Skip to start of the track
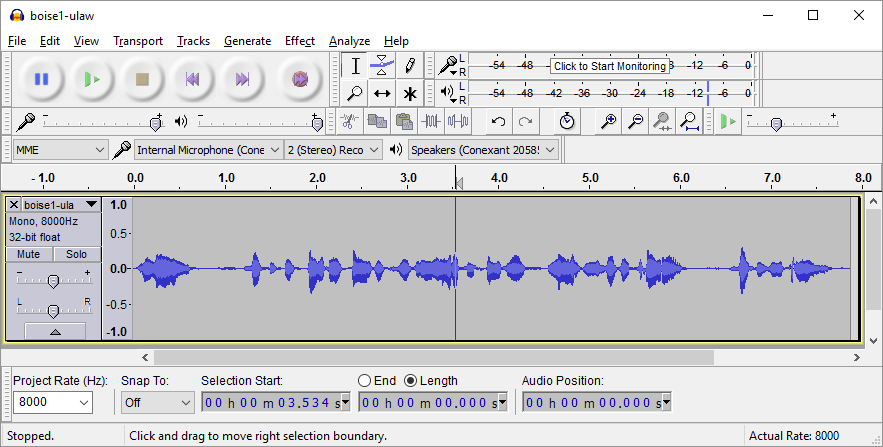Viewport: 883px width, 447px height. coord(192,79)
